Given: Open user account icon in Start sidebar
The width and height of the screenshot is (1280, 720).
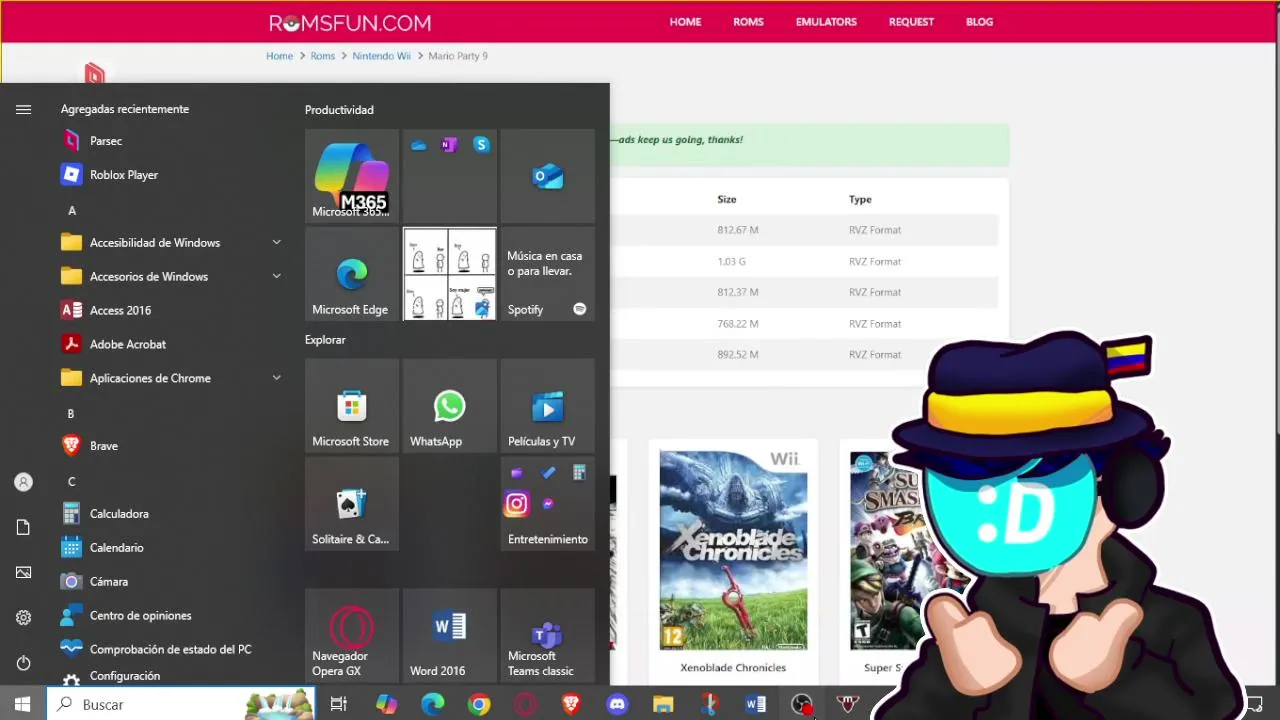Looking at the screenshot, I should click(23, 482).
